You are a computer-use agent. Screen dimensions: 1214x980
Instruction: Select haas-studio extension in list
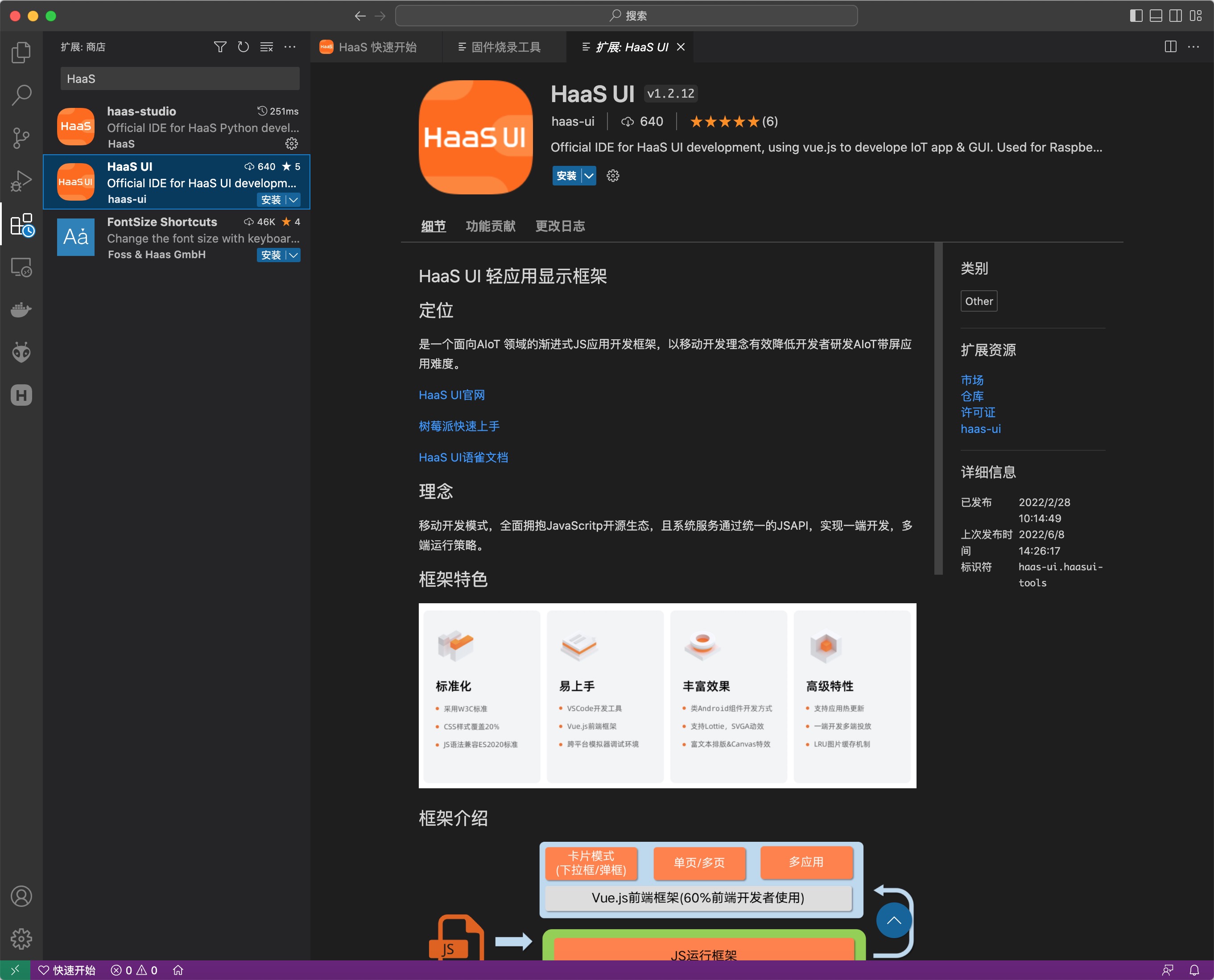(177, 127)
